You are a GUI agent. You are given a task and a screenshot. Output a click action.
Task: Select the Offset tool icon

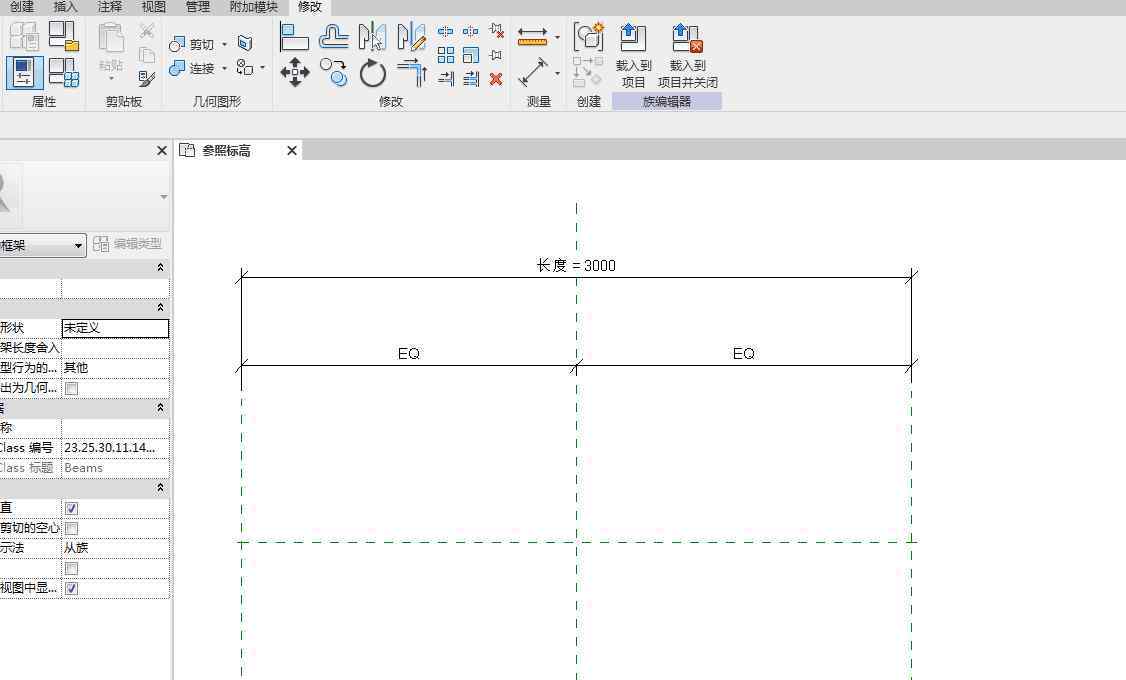333,37
